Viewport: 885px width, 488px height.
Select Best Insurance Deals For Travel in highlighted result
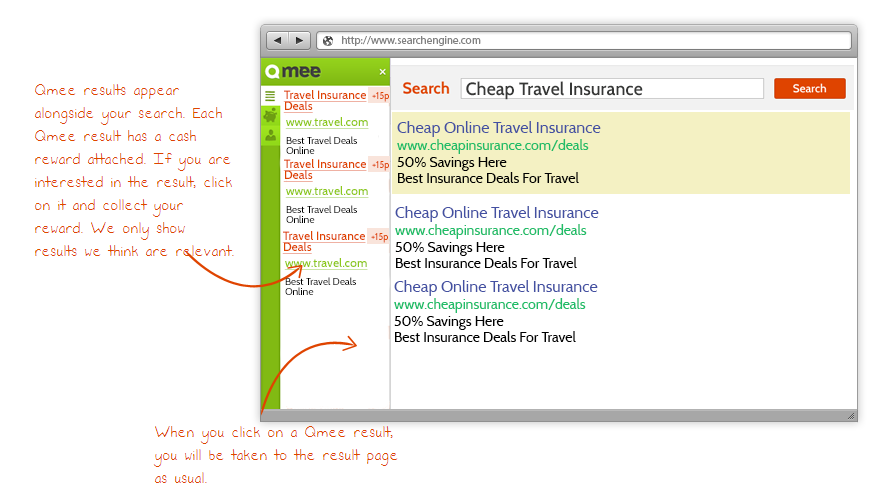488,178
